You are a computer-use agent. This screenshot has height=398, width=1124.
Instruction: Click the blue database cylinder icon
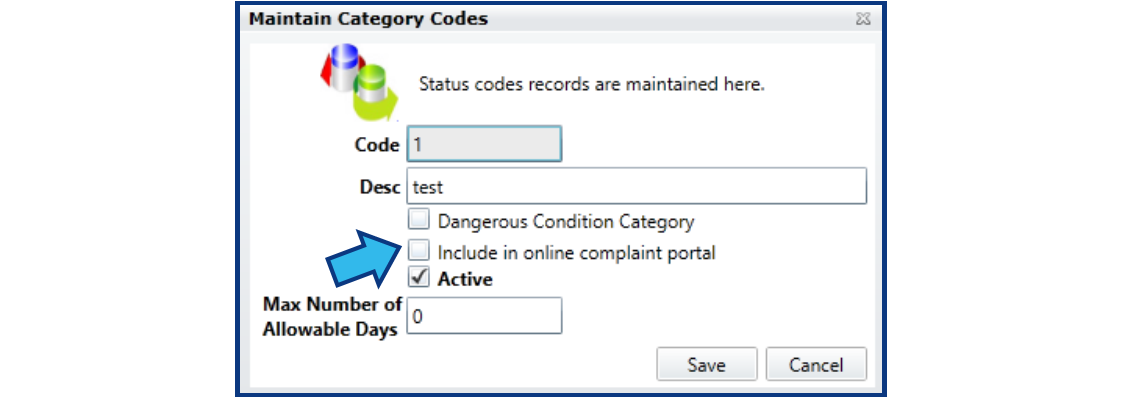pos(344,67)
